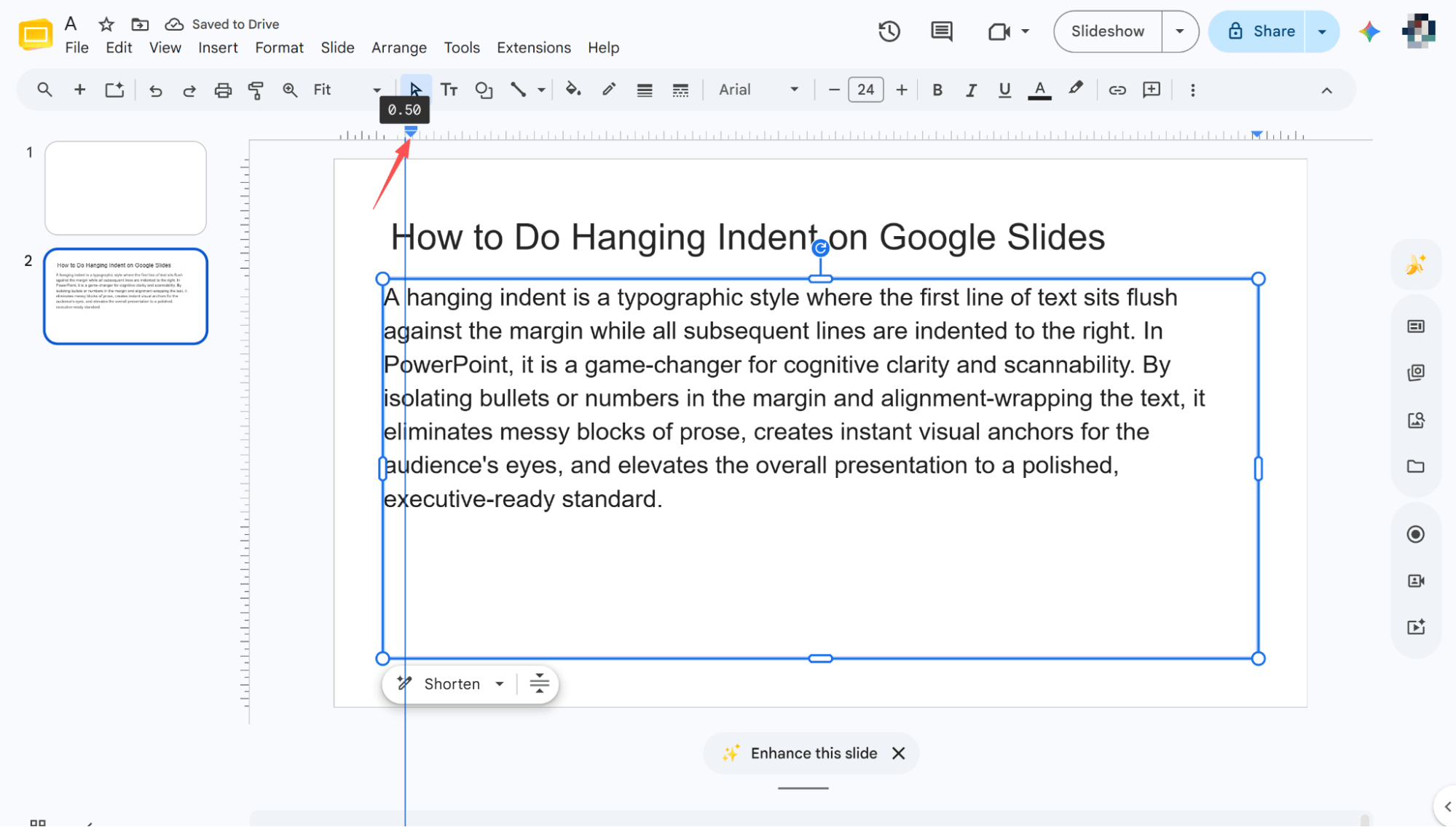The image size is (1456, 827).
Task: Click the add comment icon
Action: pyautogui.click(x=1152, y=90)
